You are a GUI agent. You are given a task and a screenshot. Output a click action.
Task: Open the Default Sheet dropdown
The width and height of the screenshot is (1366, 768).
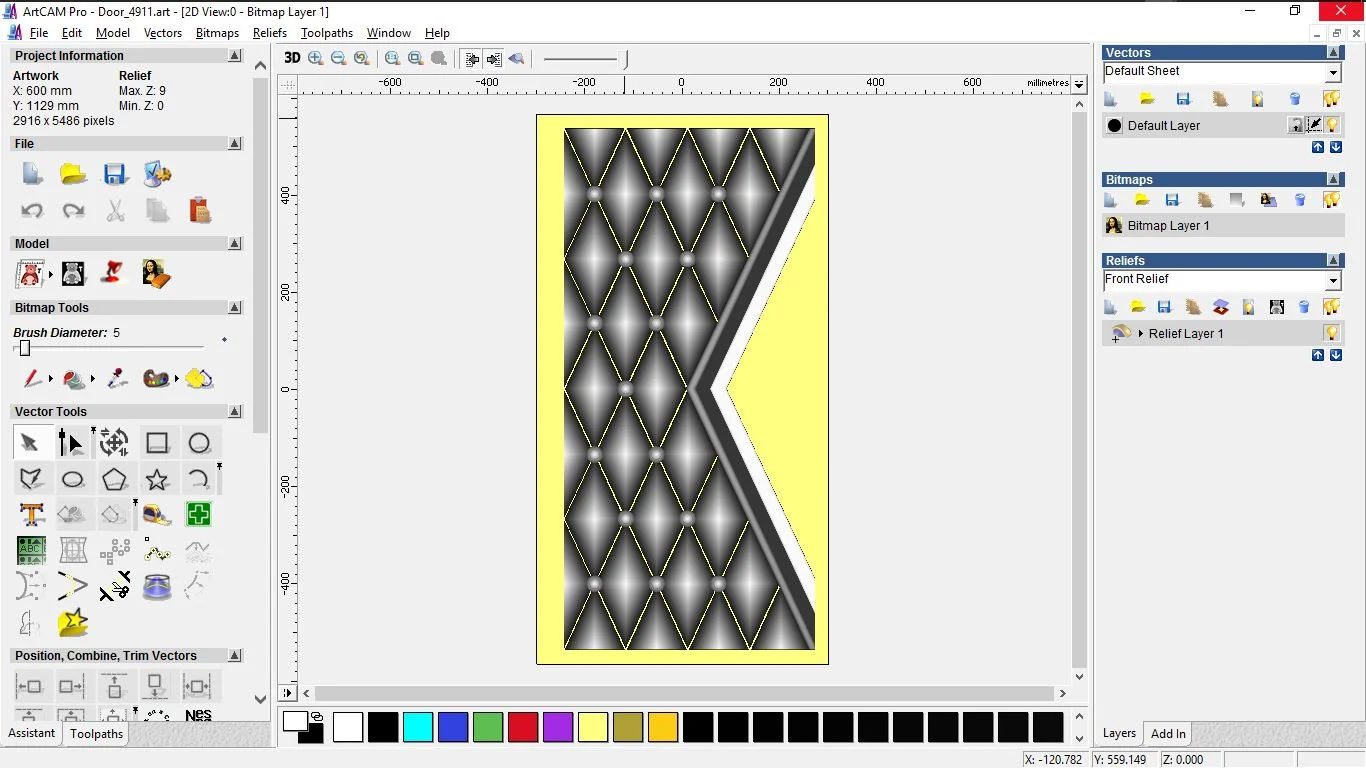point(1332,73)
